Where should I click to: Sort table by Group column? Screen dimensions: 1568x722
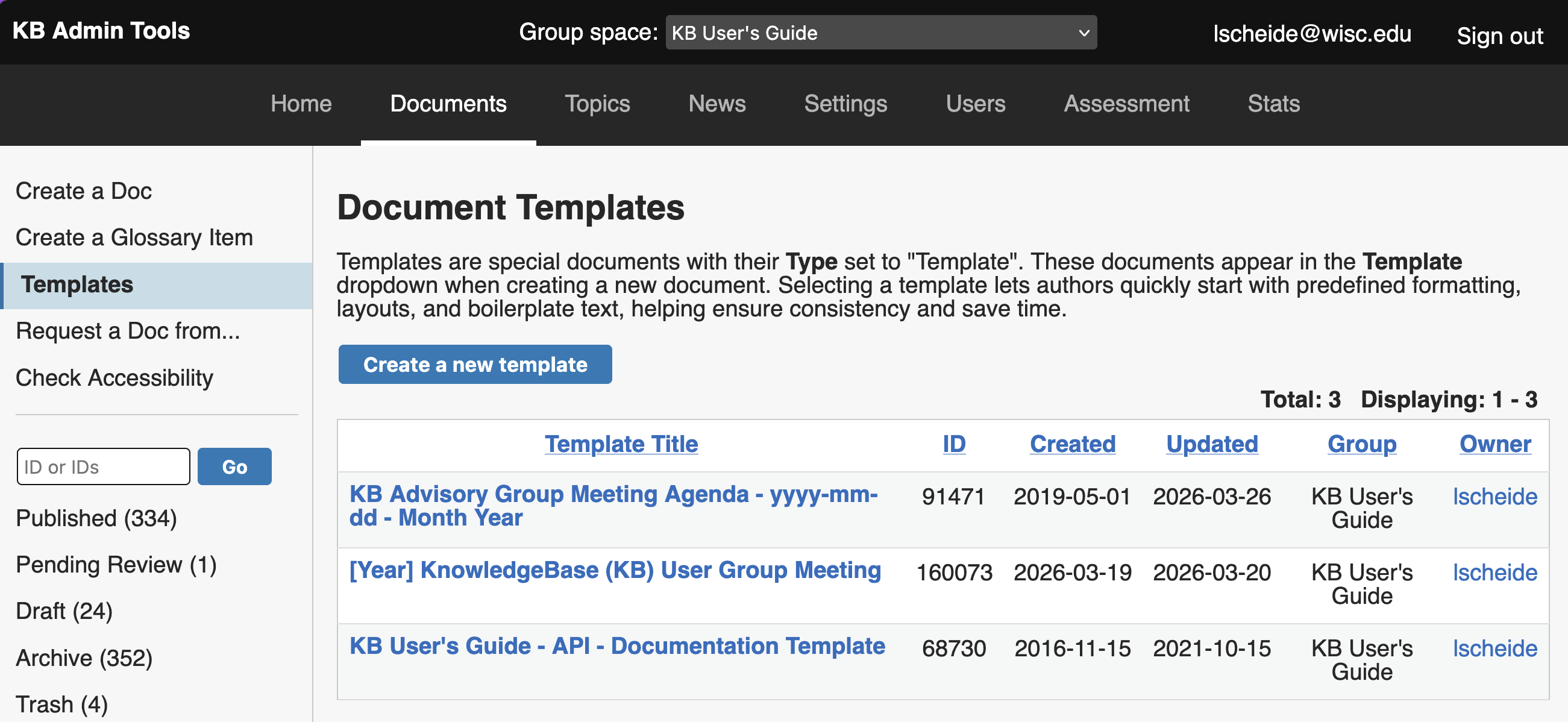click(1362, 444)
